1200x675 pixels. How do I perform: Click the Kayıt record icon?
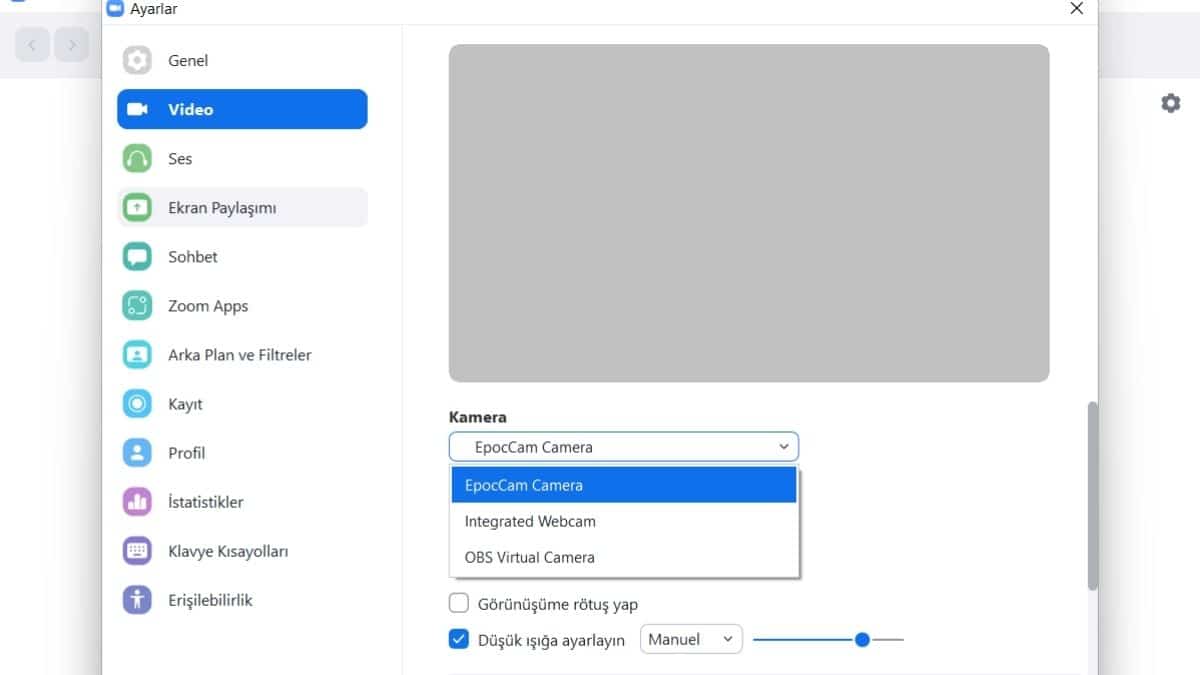[x=137, y=403]
